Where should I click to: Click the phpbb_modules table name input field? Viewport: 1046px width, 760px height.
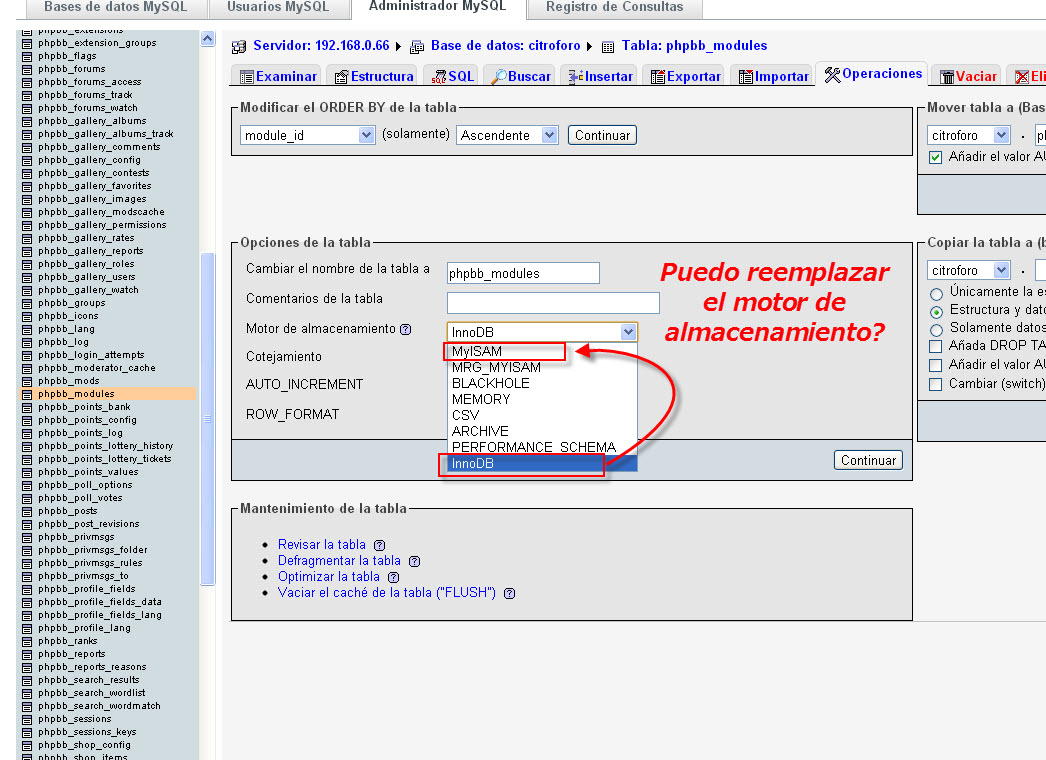pos(522,272)
